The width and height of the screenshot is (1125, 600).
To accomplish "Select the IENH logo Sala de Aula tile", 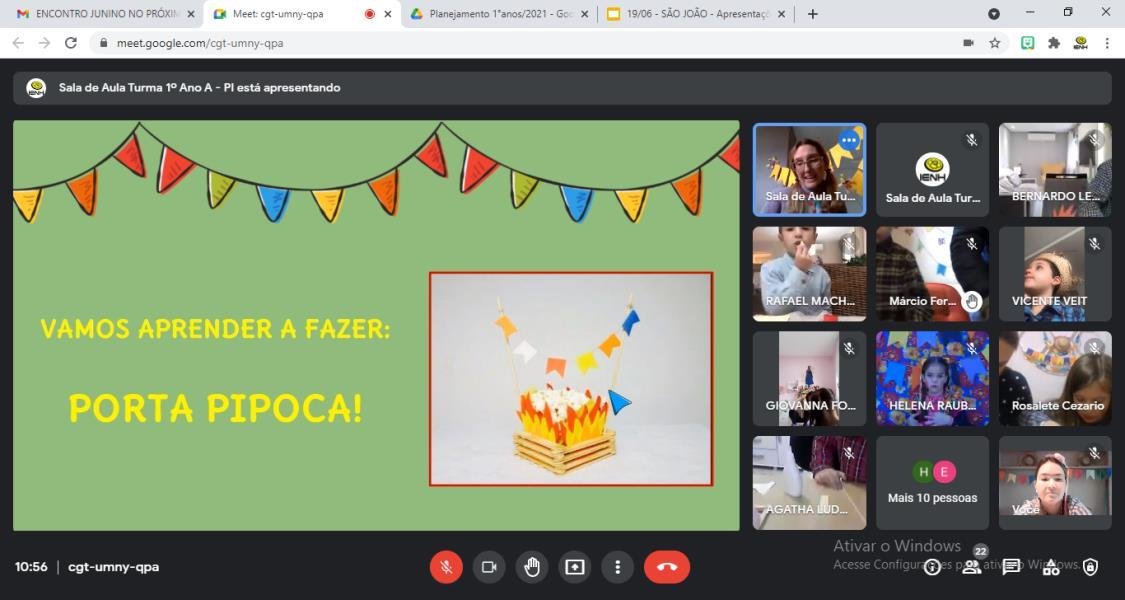I will 932,169.
